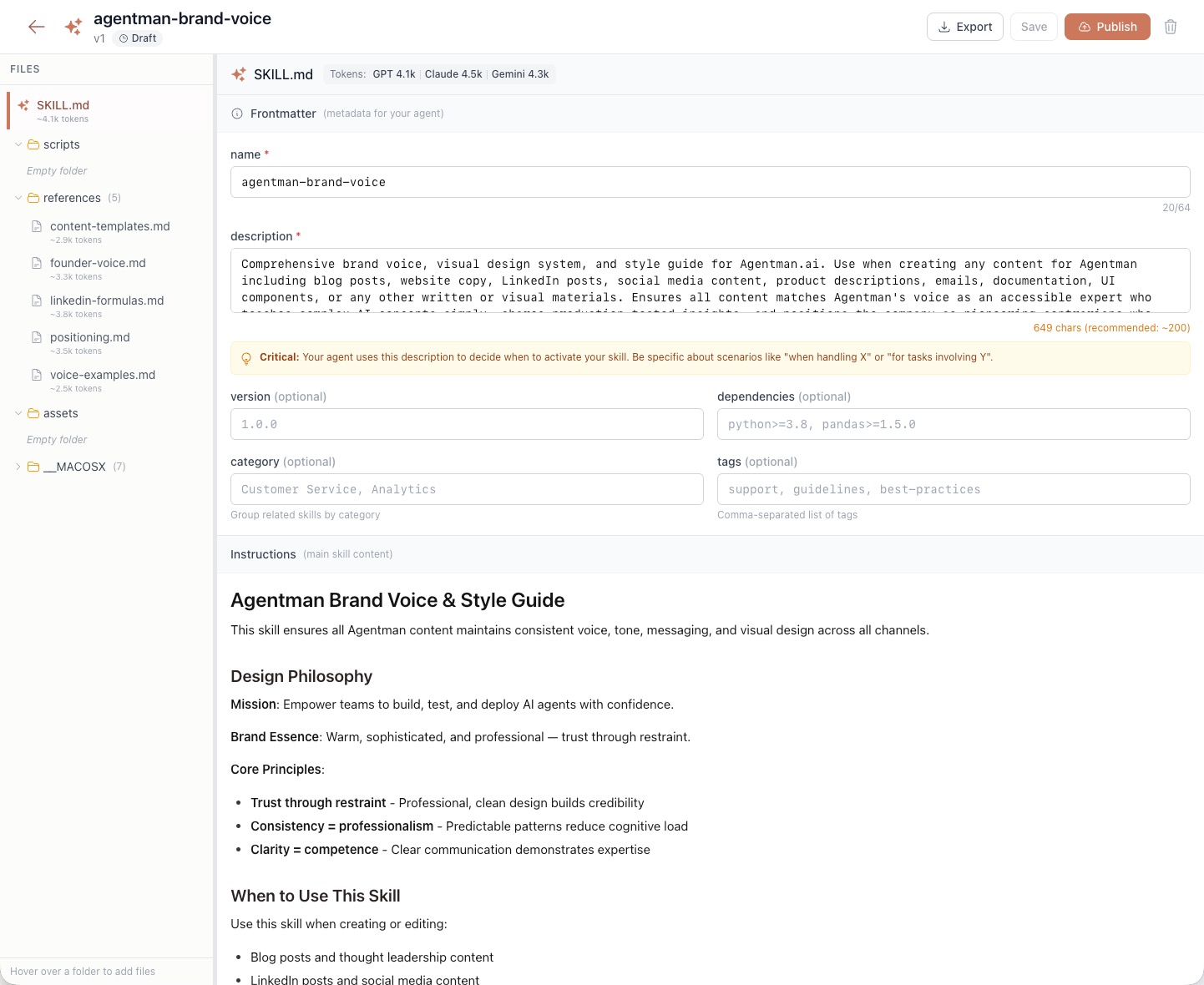Screen dimensions: 1204x985
Task: Expand the __MACOSX folder
Action: tap(18, 467)
